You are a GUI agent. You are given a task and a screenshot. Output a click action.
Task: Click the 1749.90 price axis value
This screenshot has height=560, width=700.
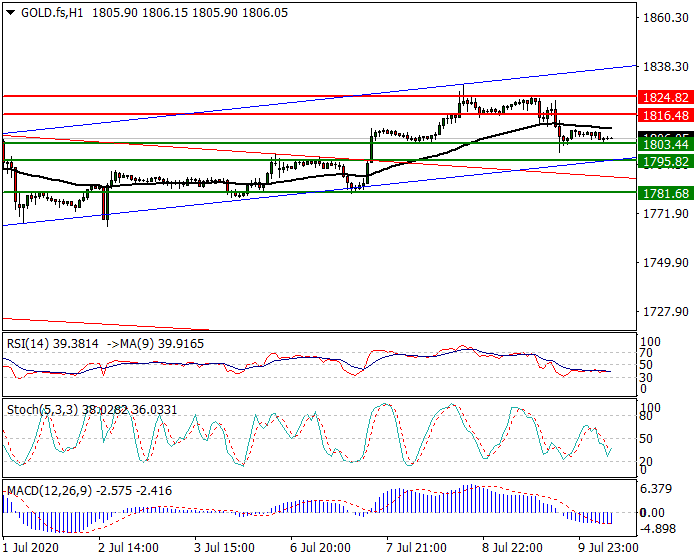[x=665, y=263]
